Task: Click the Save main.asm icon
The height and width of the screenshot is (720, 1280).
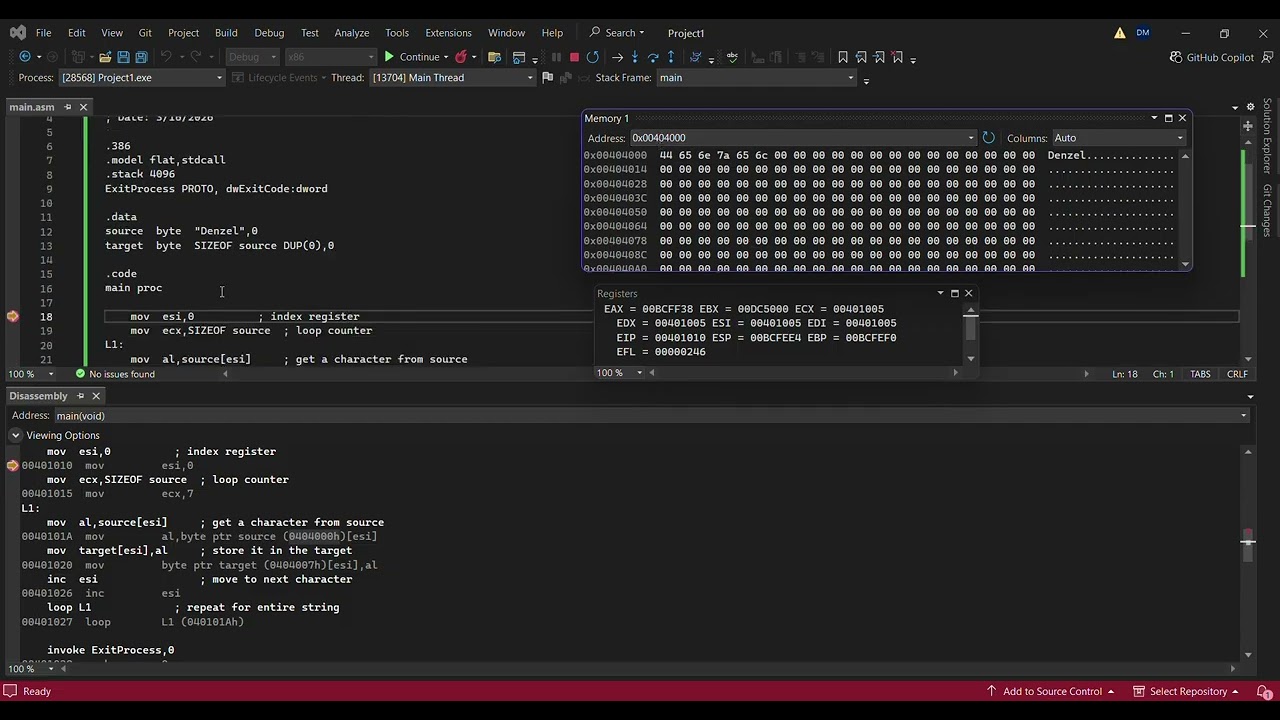Action: (123, 57)
